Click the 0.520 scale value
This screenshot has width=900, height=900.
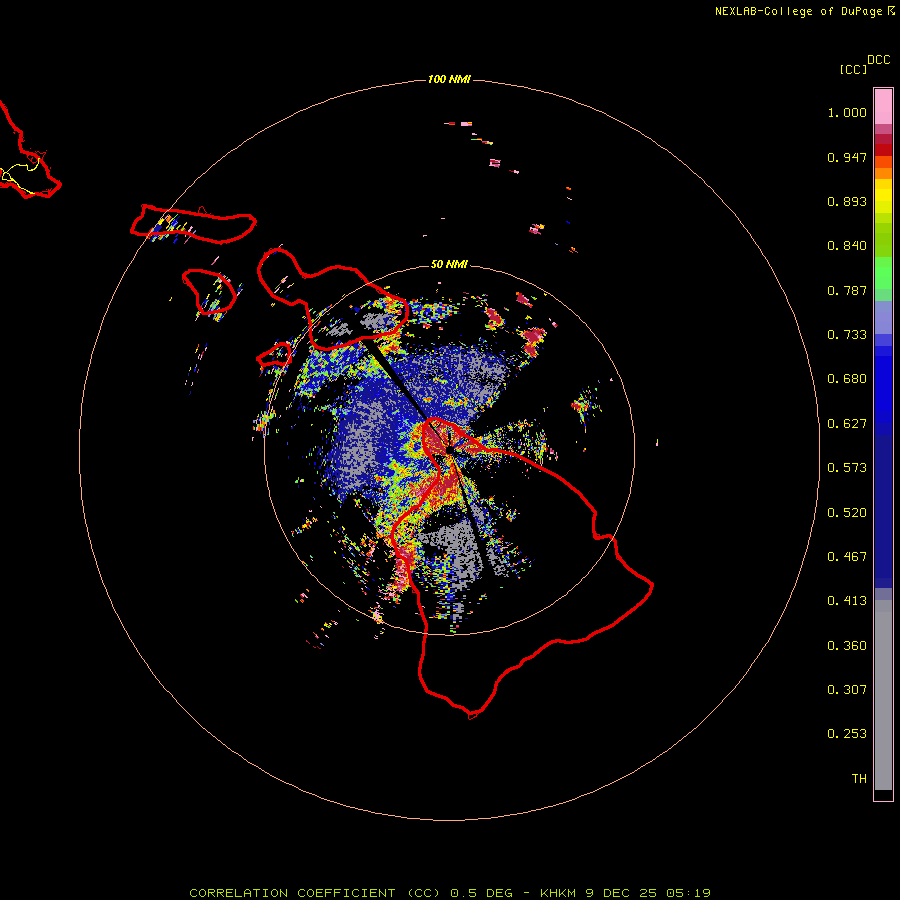coord(847,513)
